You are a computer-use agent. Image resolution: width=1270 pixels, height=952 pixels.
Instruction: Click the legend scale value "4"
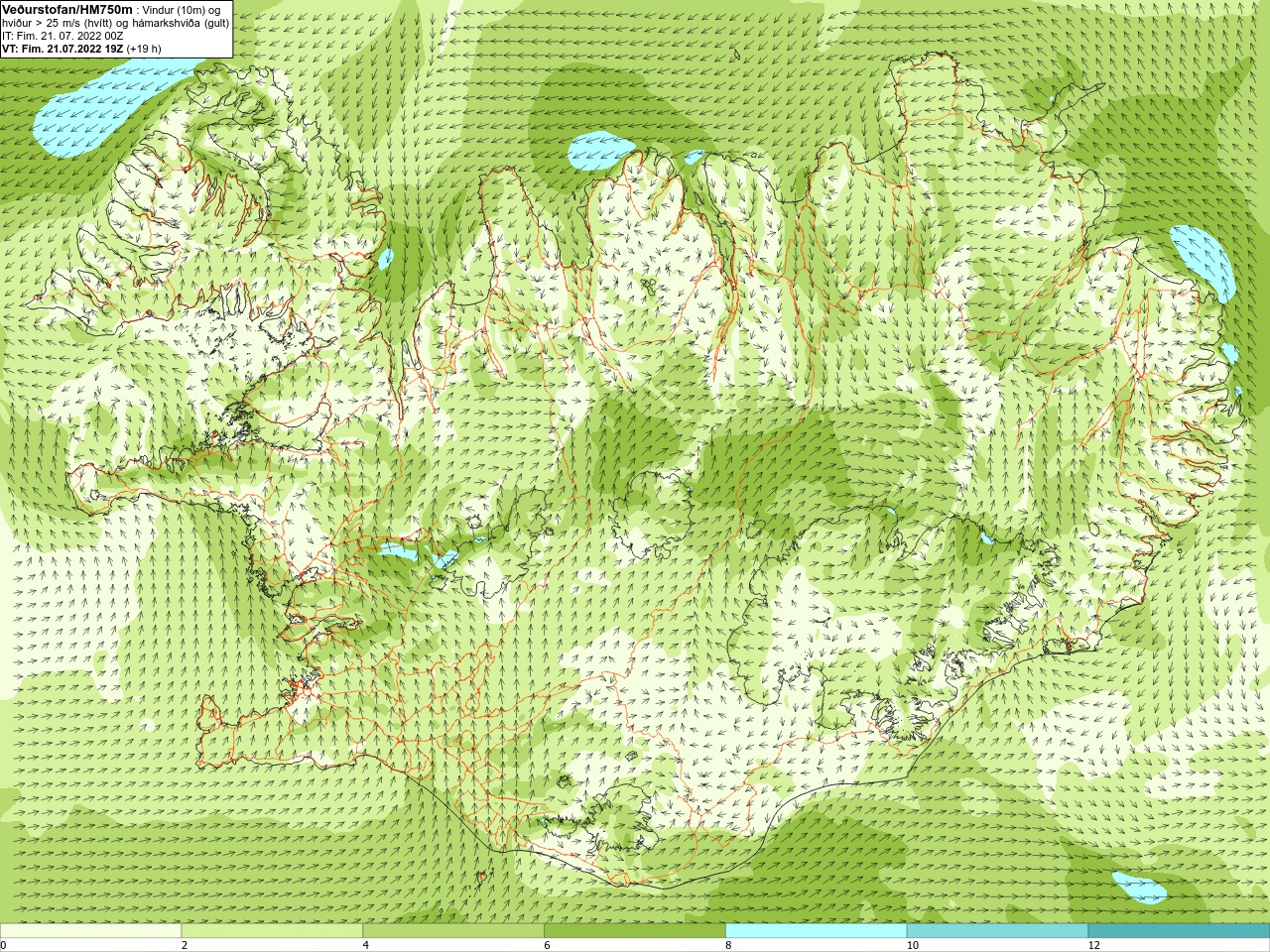tap(366, 946)
